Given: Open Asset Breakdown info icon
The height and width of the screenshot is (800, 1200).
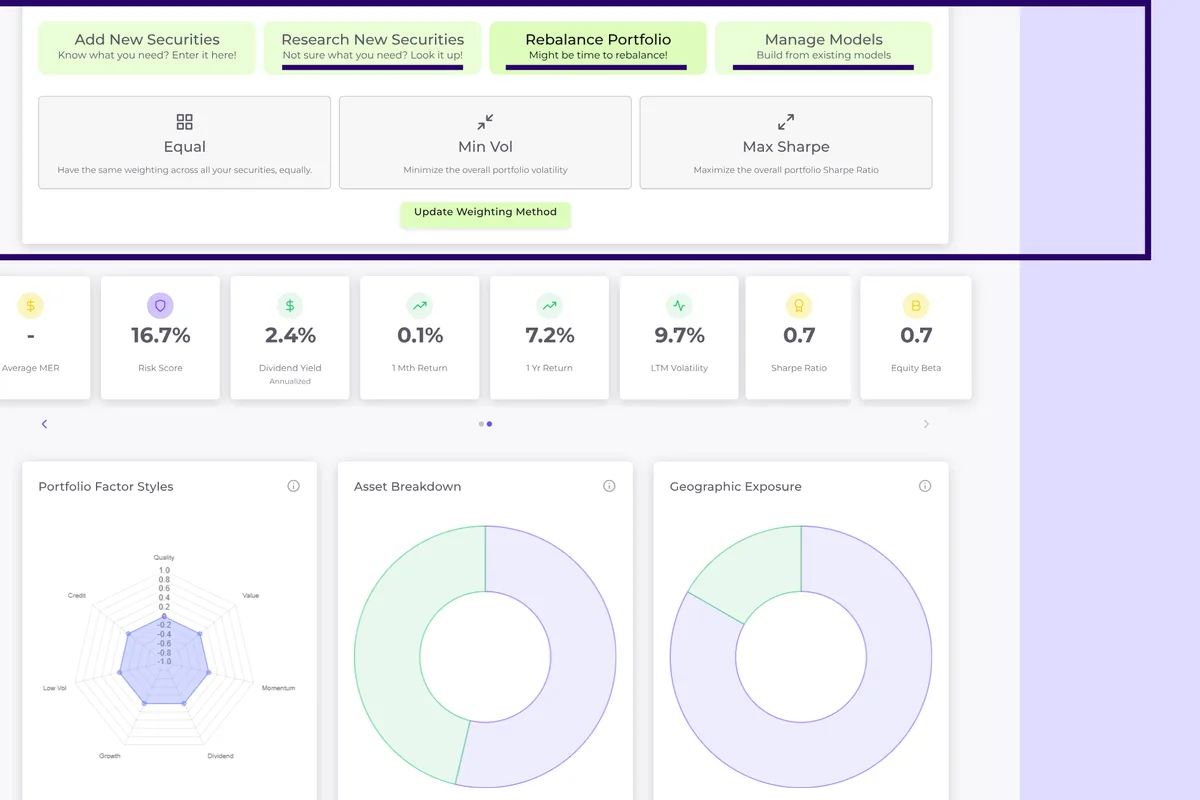Looking at the screenshot, I should (x=609, y=486).
